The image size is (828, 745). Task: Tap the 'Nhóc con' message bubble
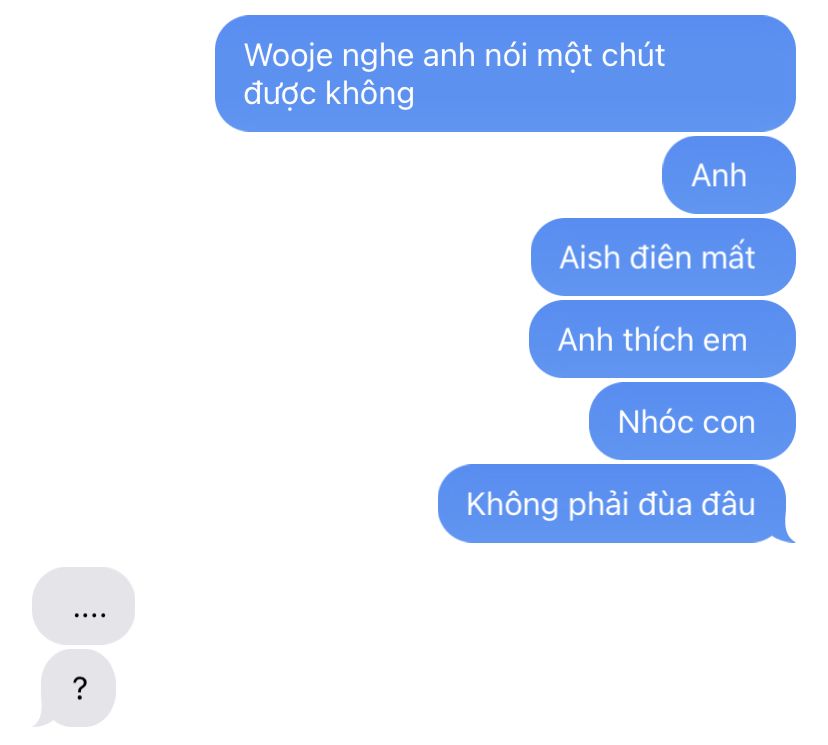pos(692,421)
